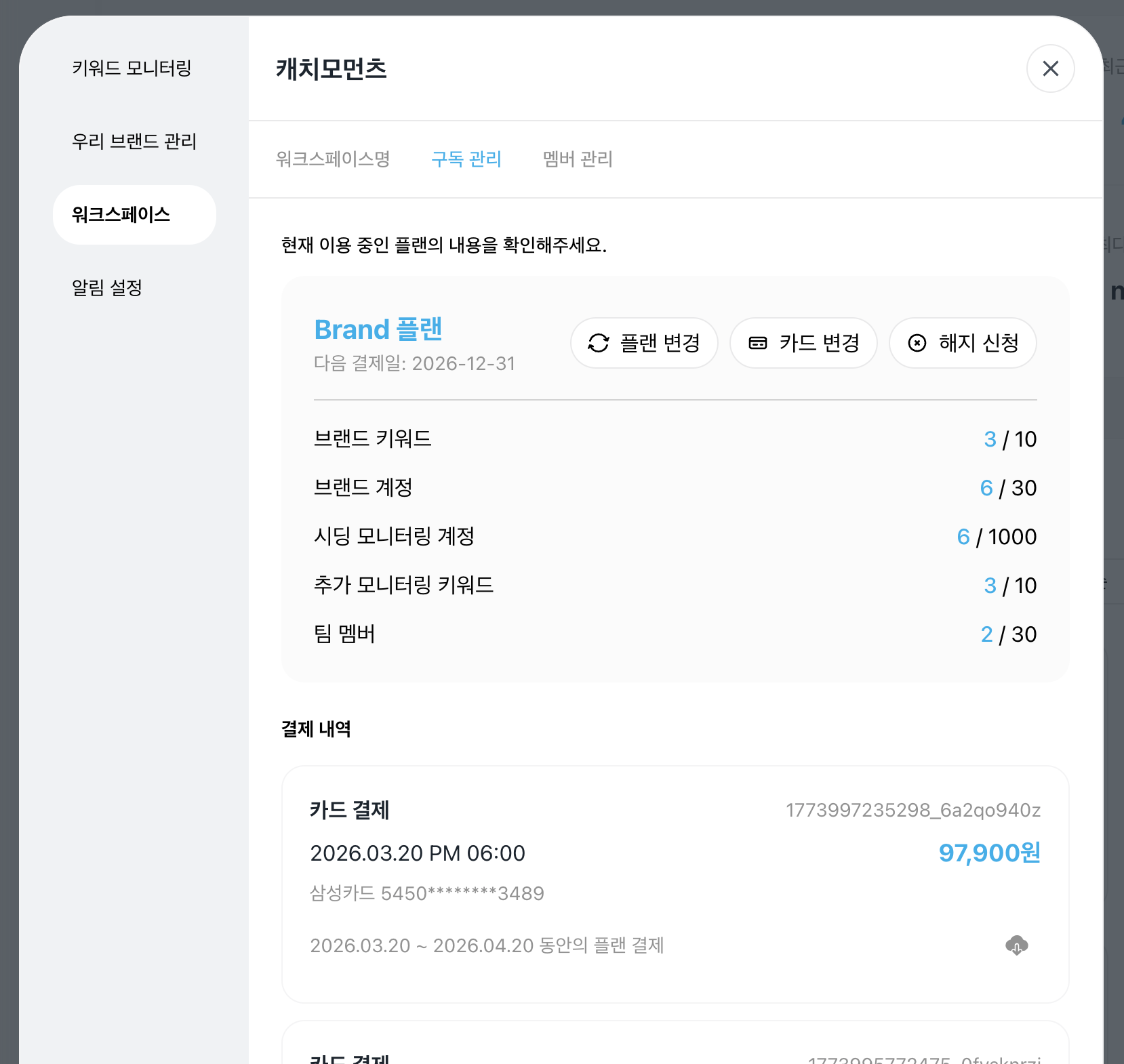Select 키워드 모니터링 in the sidebar
Image resolution: width=1124 pixels, height=1064 pixels.
(132, 68)
